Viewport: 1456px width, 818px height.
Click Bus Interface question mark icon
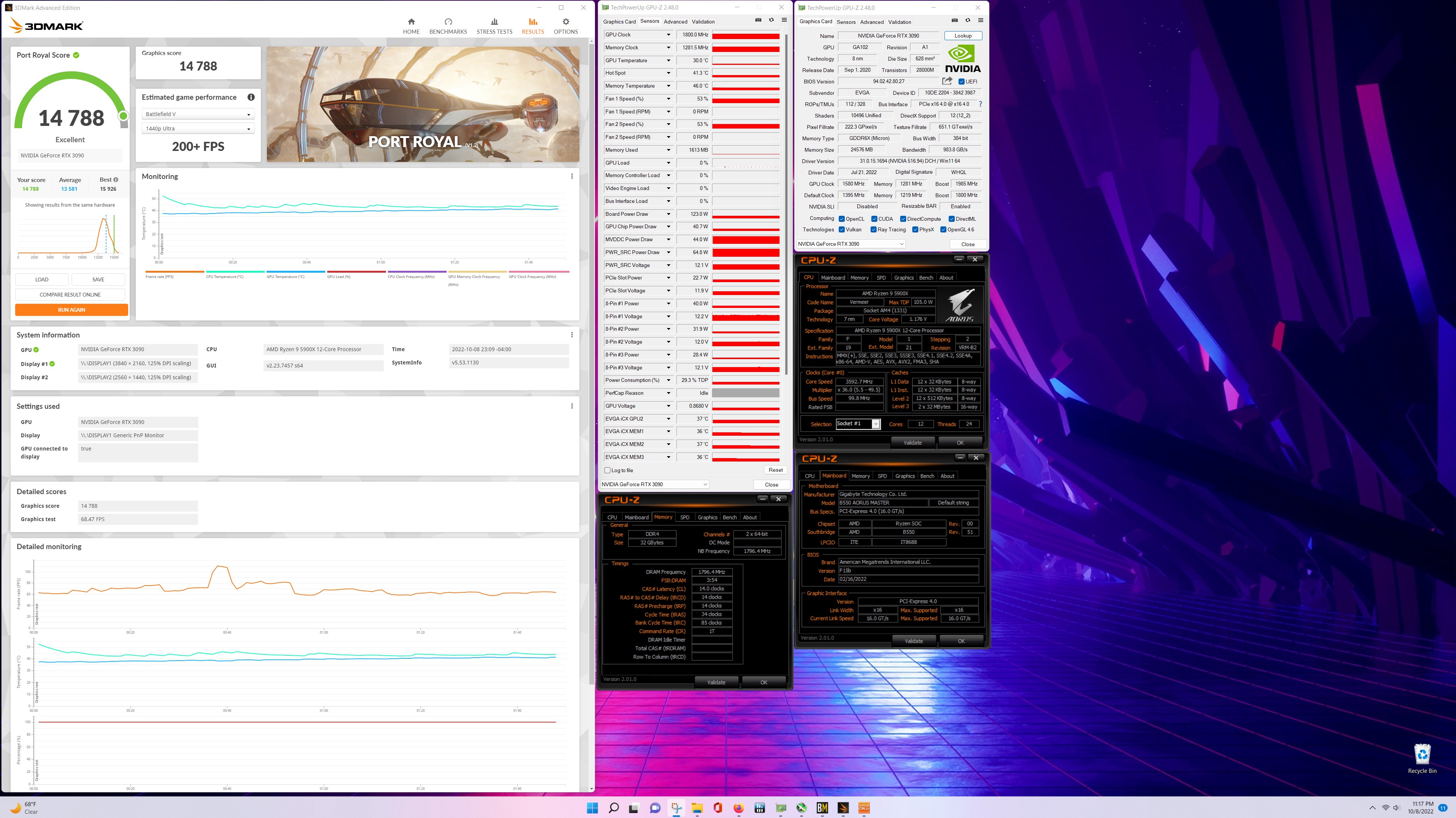click(980, 104)
